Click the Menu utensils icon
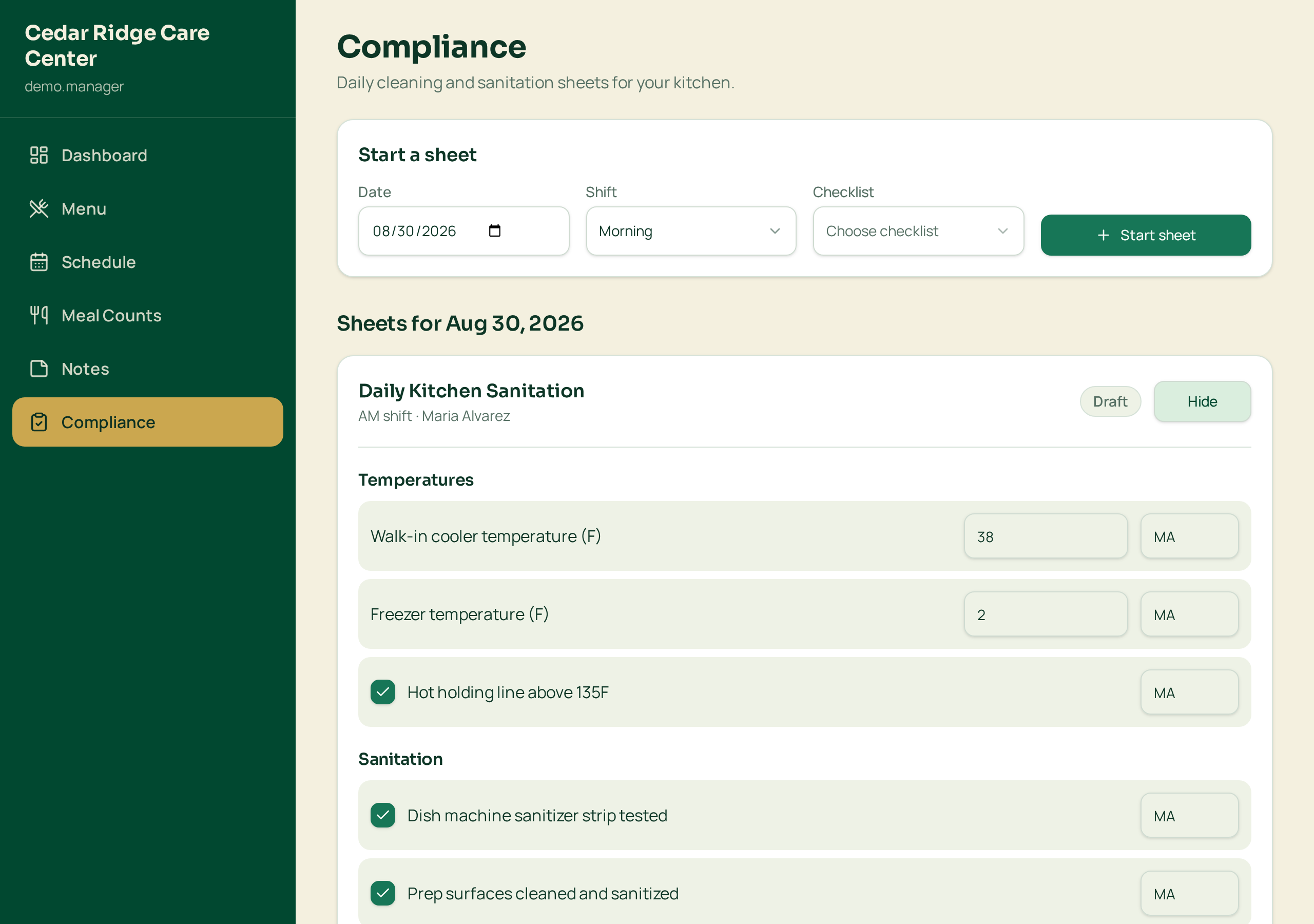 38,208
